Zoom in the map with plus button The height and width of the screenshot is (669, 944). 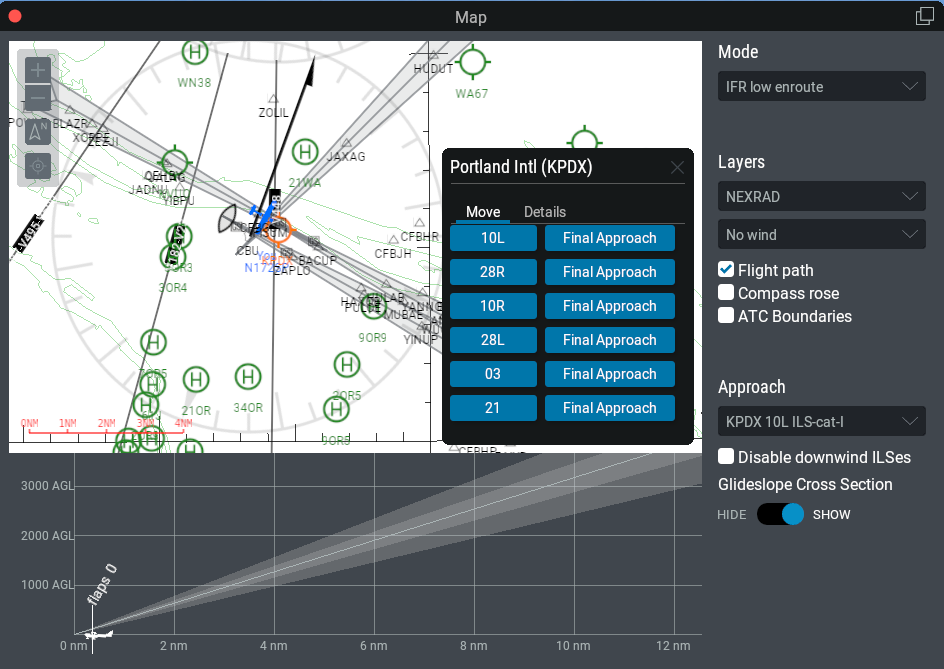pyautogui.click(x=37, y=70)
